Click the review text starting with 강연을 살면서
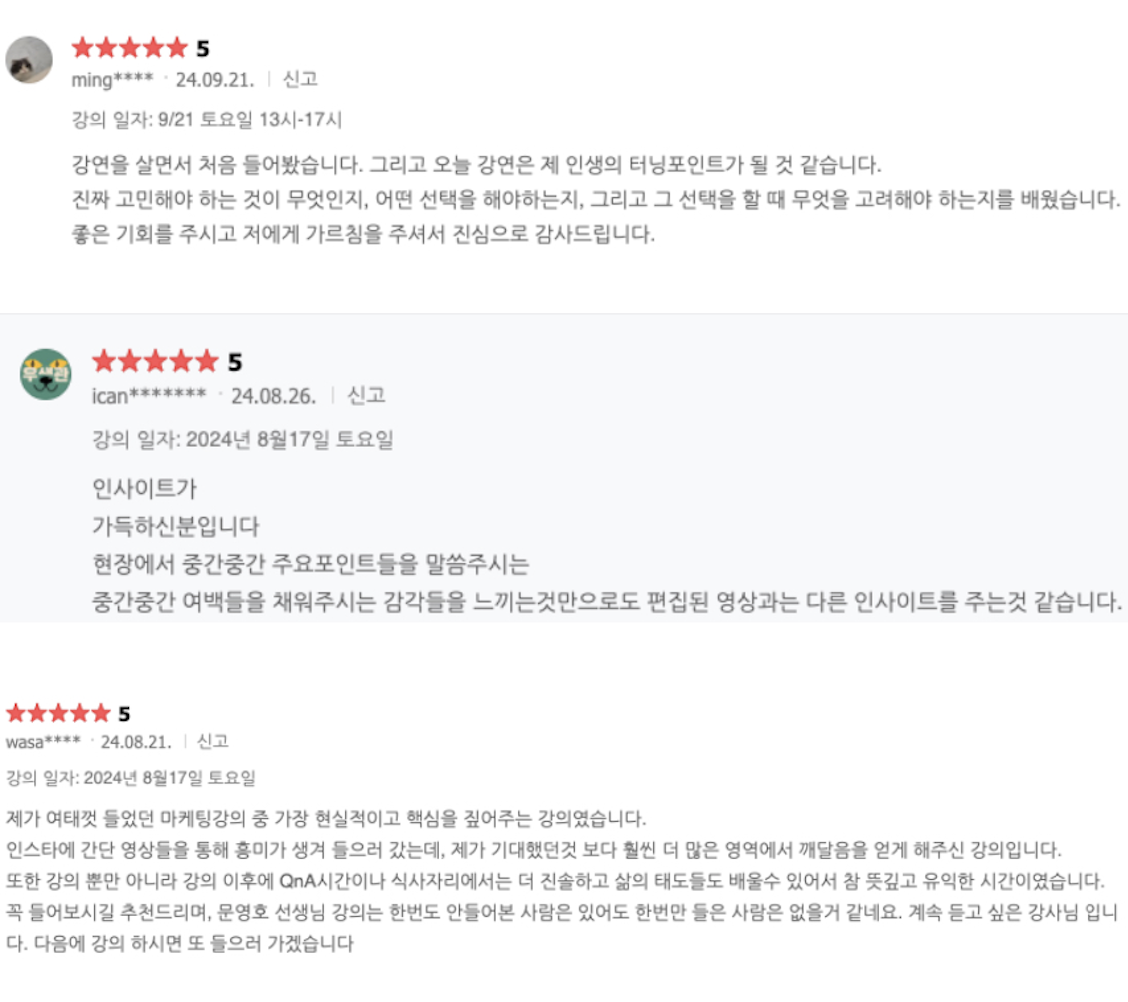 click(596, 199)
